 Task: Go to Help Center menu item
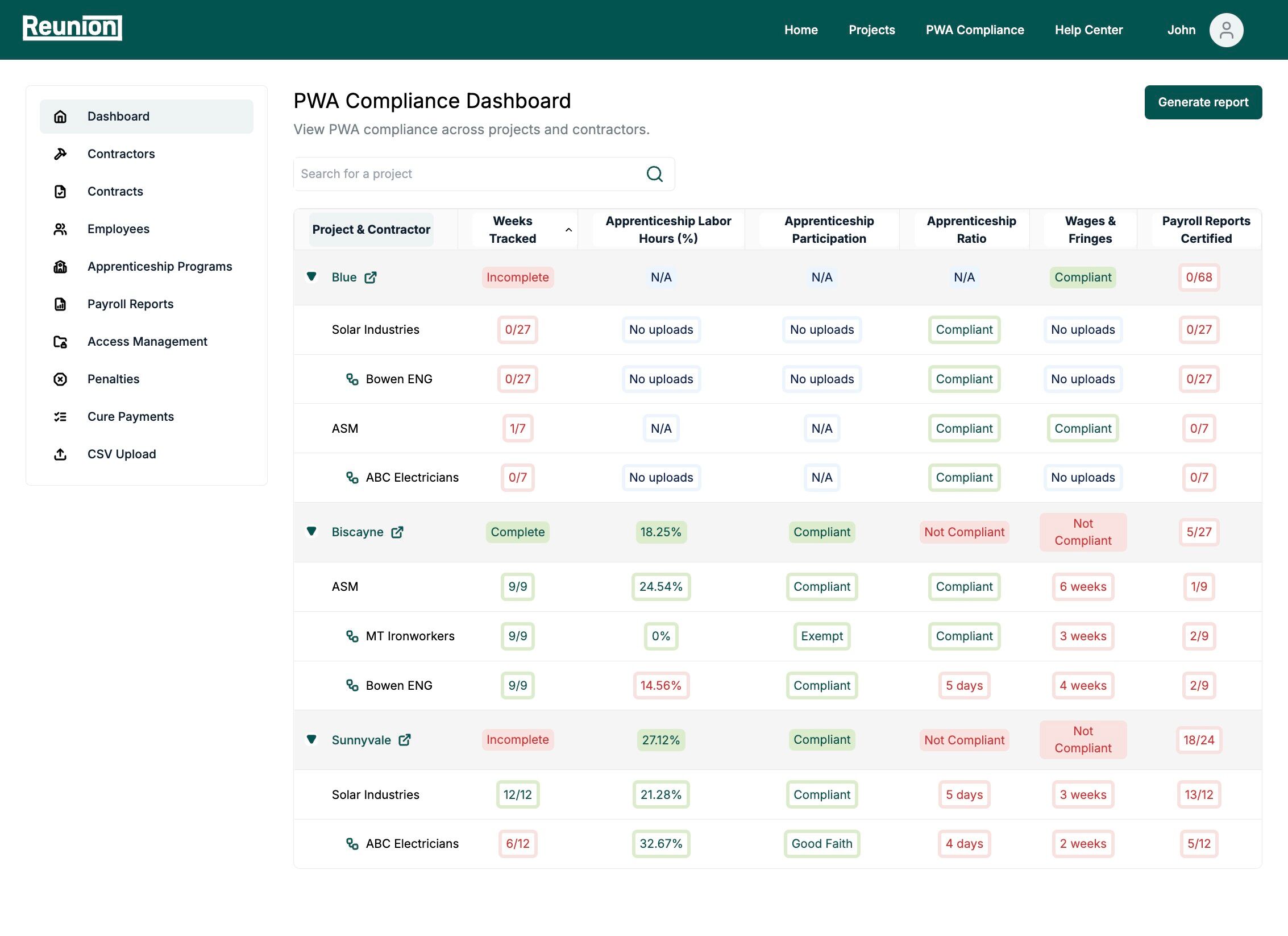pyautogui.click(x=1088, y=30)
